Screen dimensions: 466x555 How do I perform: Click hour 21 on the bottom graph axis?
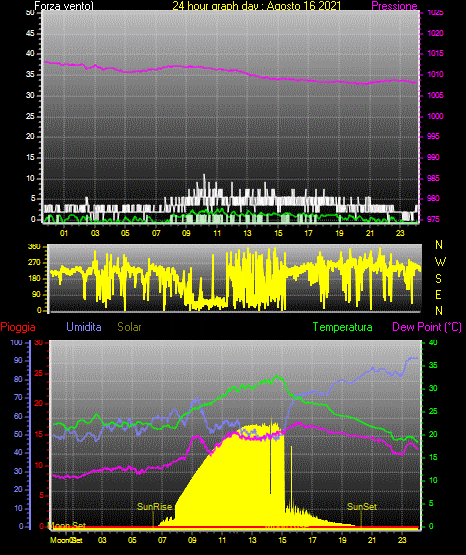[x=372, y=540]
